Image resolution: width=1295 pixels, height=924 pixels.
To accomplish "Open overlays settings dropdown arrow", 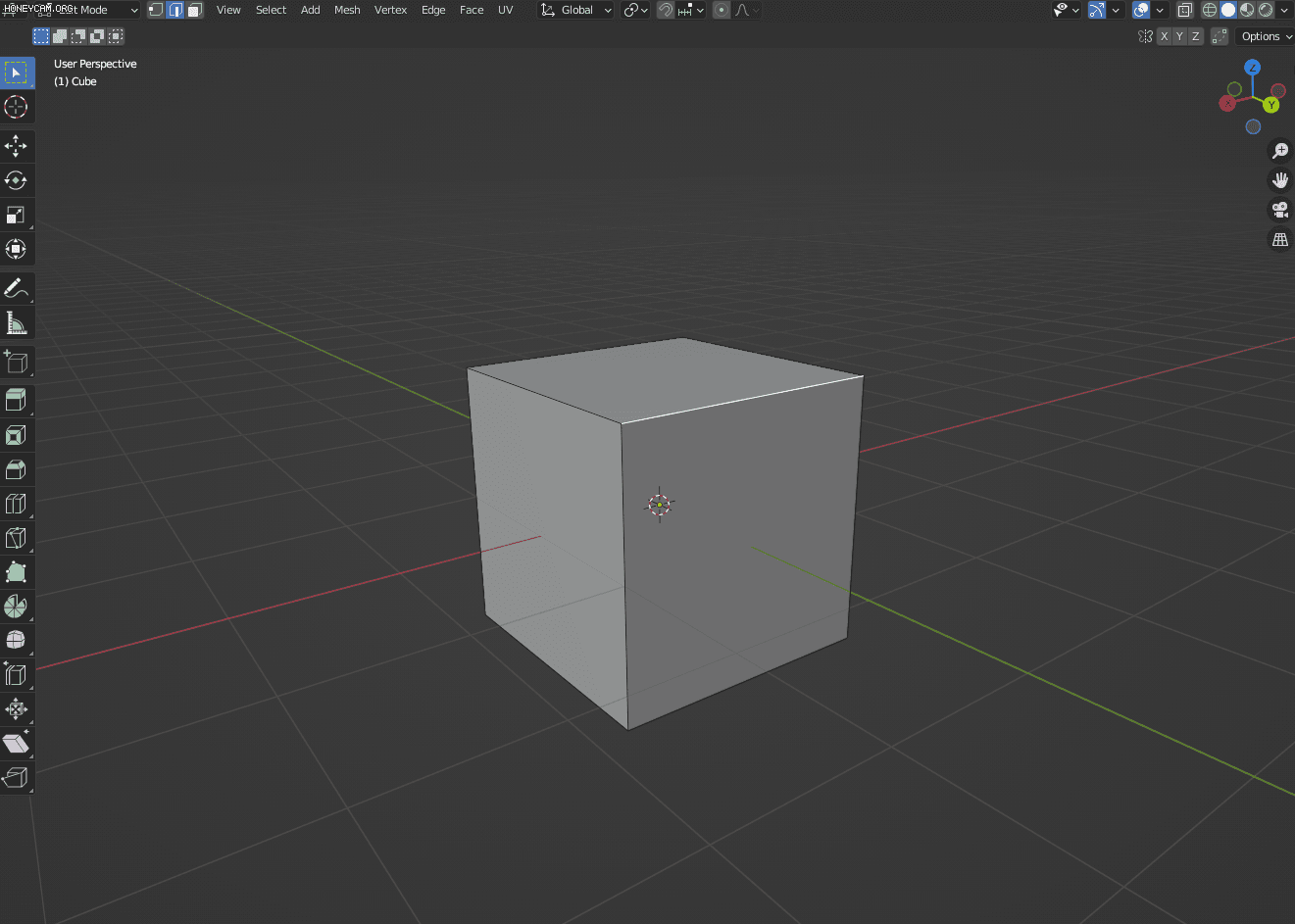I will pos(1160,10).
